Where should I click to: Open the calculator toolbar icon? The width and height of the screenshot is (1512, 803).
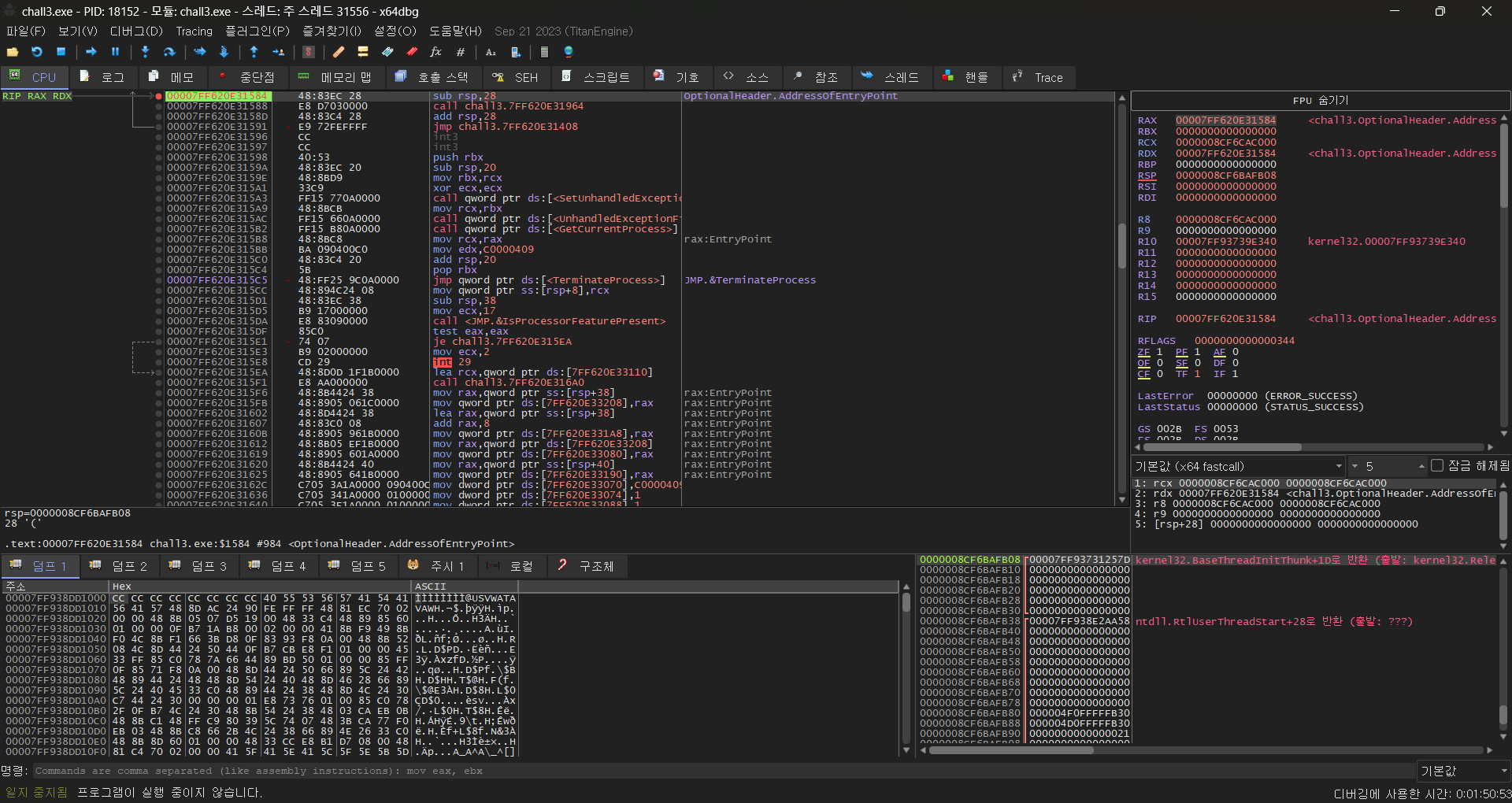point(544,52)
